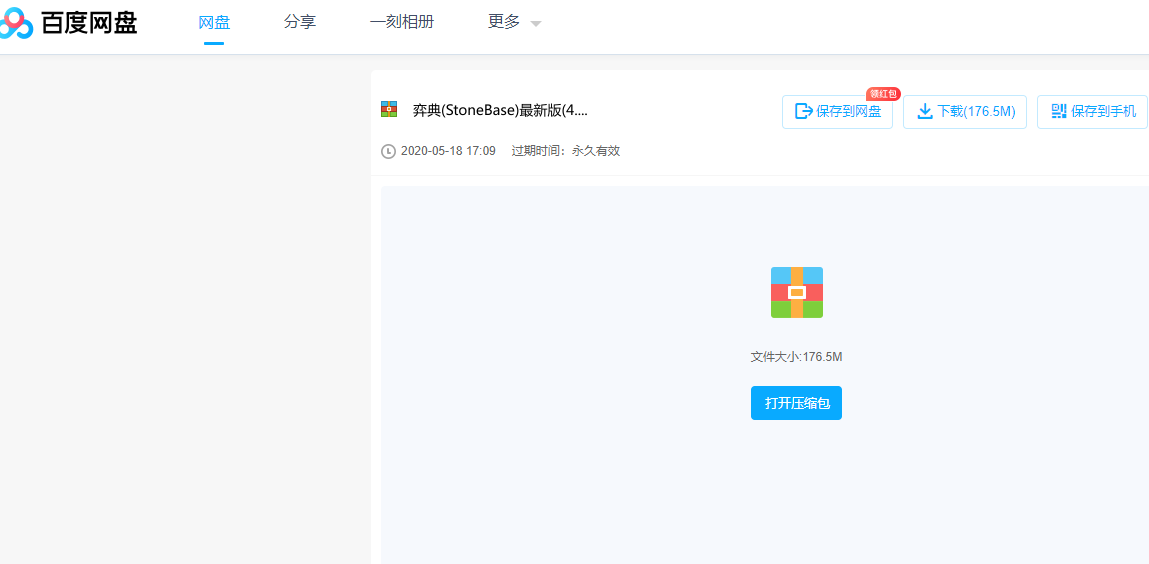The image size is (1149, 564).
Task: Click the clock icon beside upload date
Action: pyautogui.click(x=388, y=152)
